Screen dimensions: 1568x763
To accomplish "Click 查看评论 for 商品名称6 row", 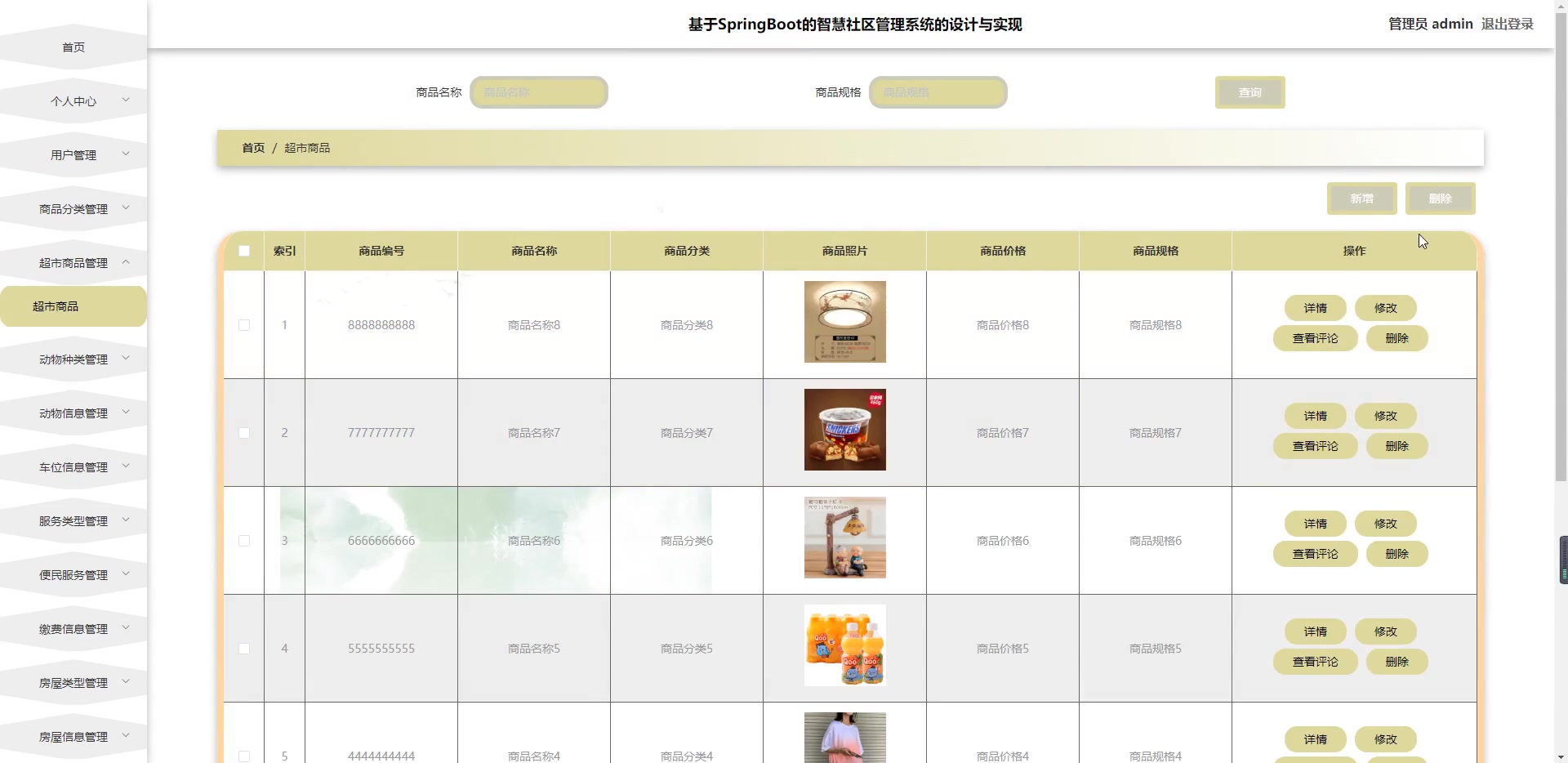I will coord(1316,554).
